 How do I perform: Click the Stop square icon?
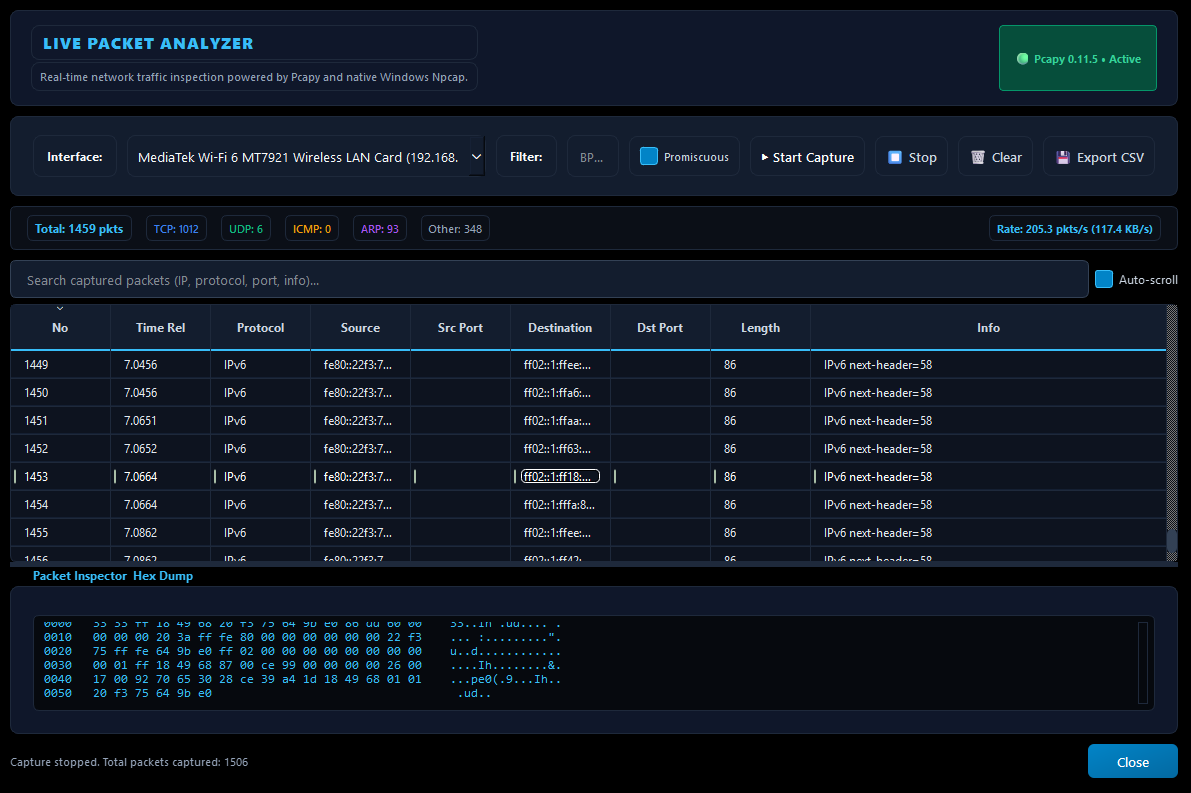pyautogui.click(x=895, y=157)
